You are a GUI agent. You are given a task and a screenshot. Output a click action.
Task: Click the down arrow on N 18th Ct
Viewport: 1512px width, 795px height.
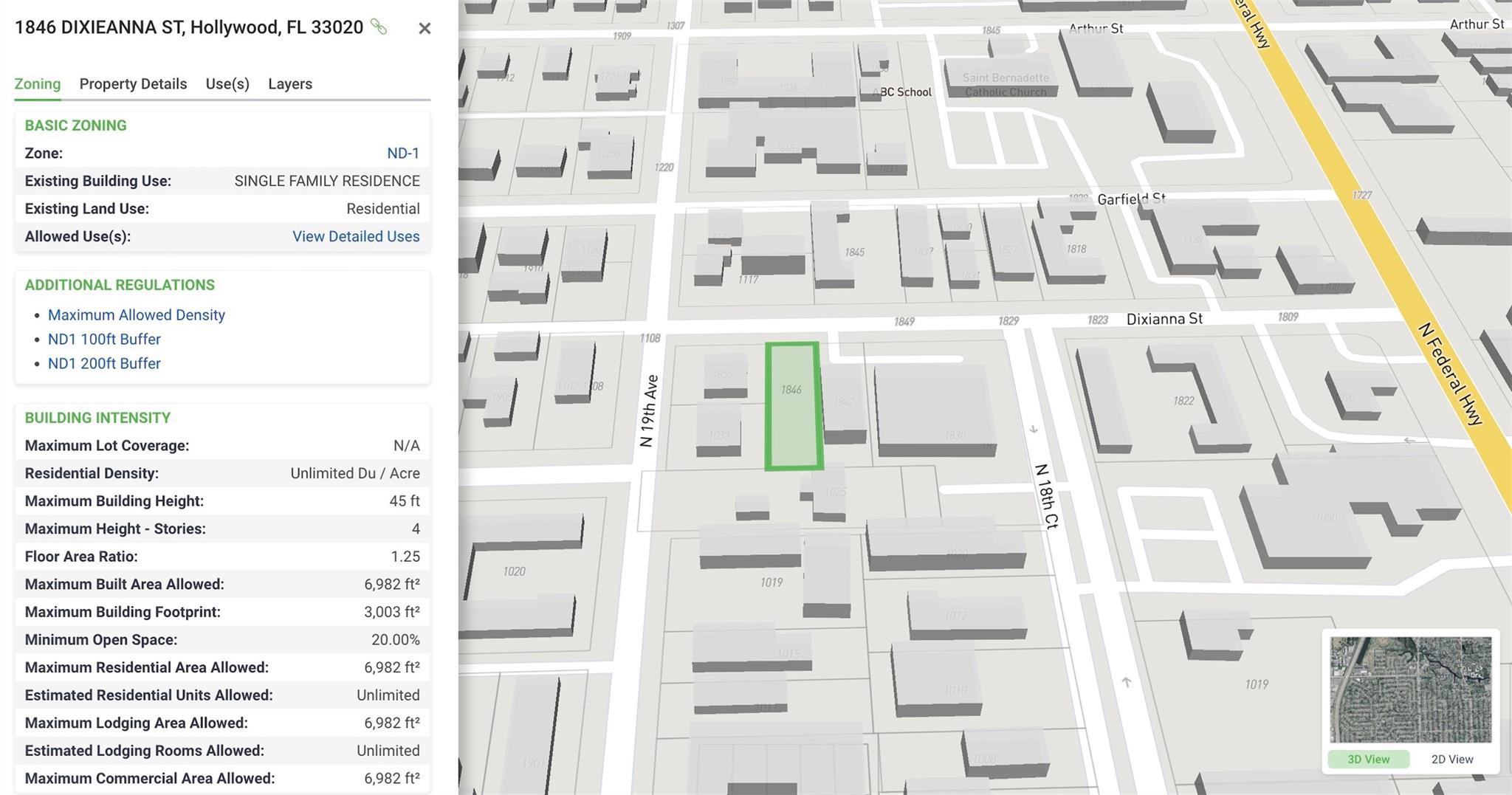[x=1034, y=430]
